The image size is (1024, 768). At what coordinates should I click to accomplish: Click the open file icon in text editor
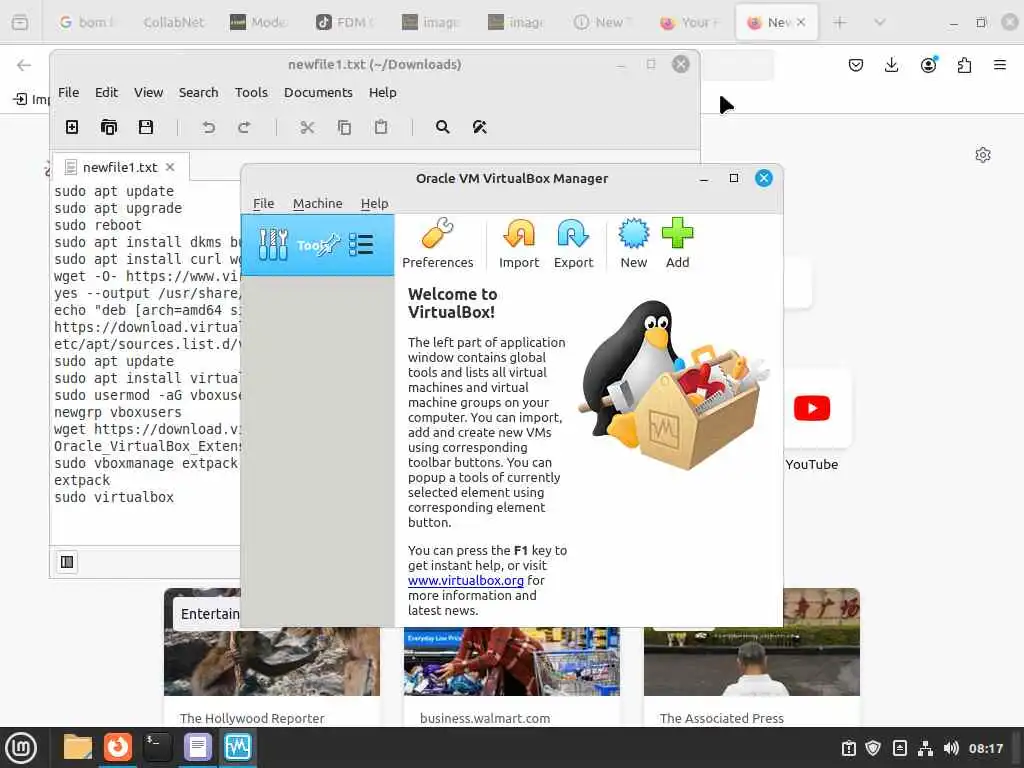tap(109, 127)
